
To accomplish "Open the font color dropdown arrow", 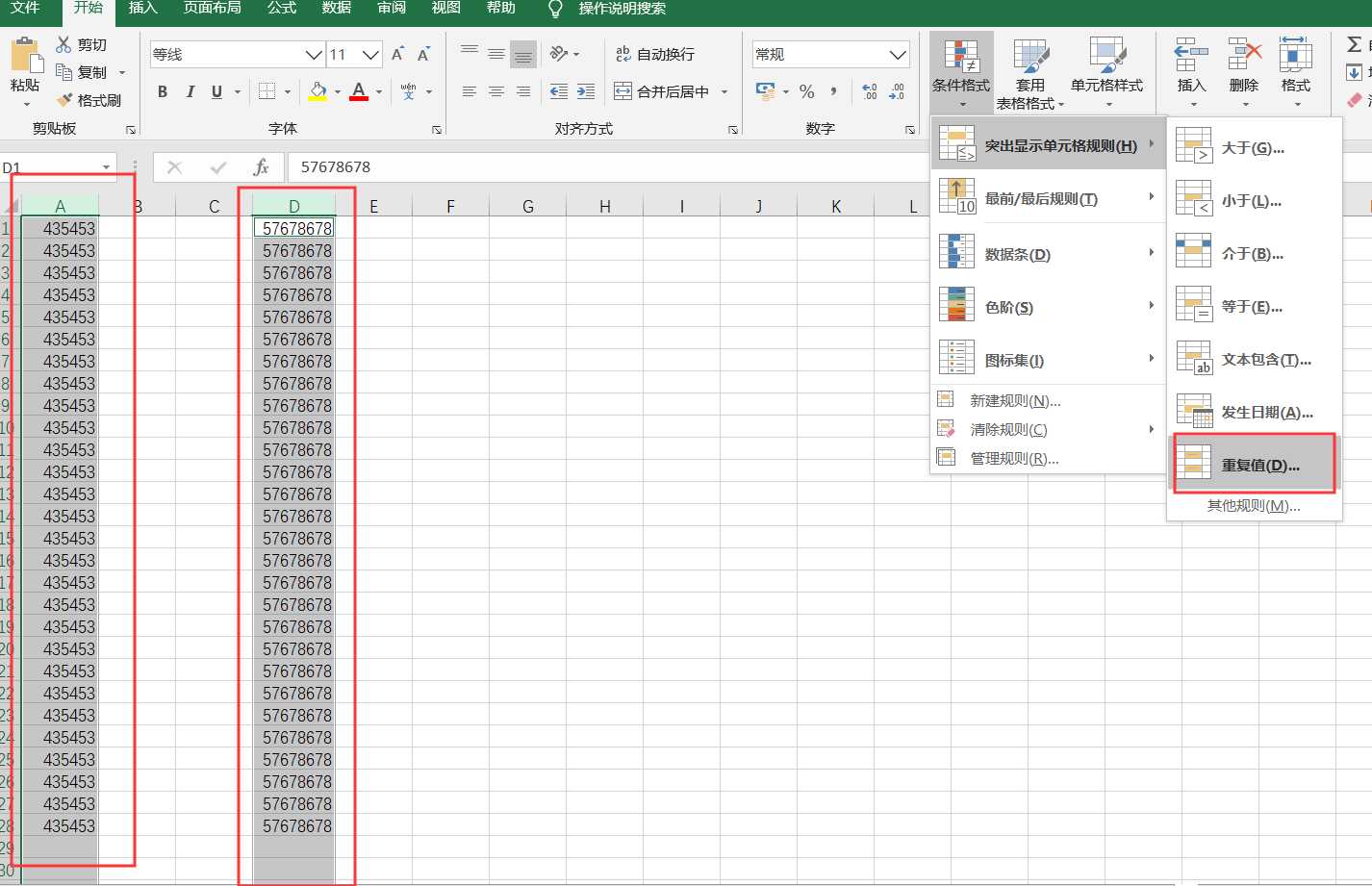I will [379, 92].
